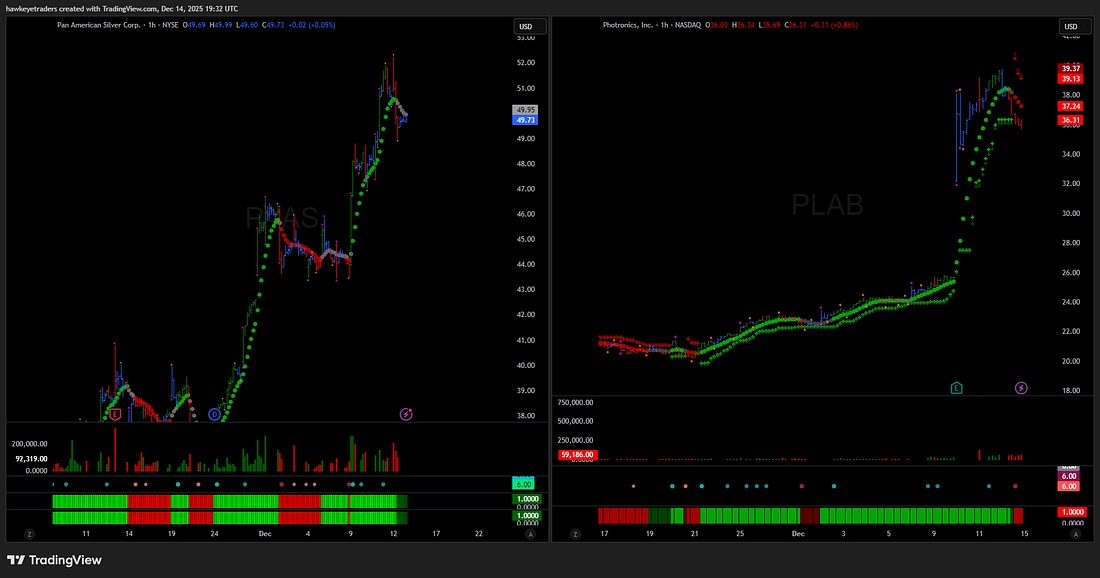
Task: Click the blue 49.73 price label
Action: [525, 121]
